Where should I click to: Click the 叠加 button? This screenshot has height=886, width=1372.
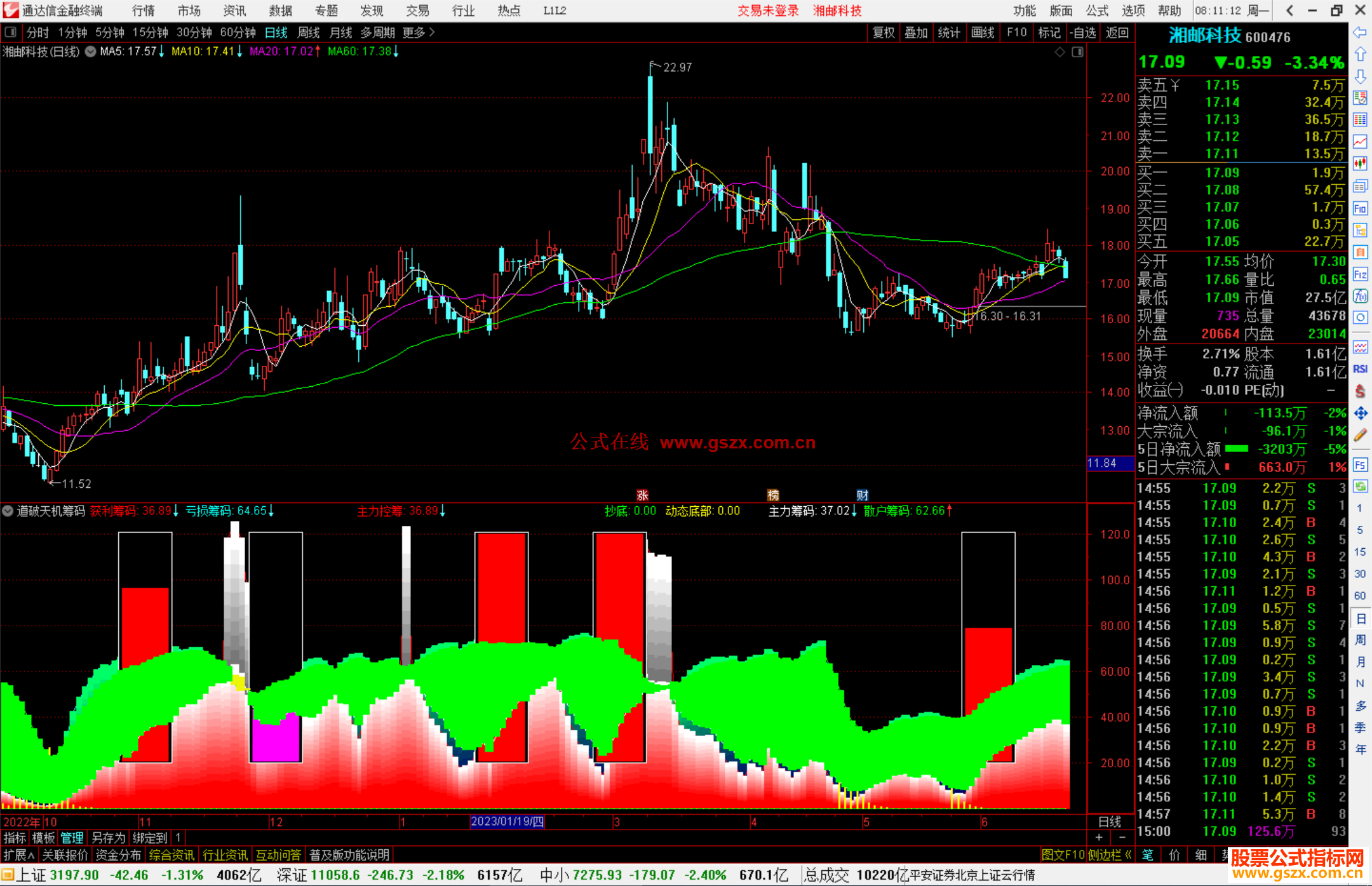pyautogui.click(x=916, y=32)
